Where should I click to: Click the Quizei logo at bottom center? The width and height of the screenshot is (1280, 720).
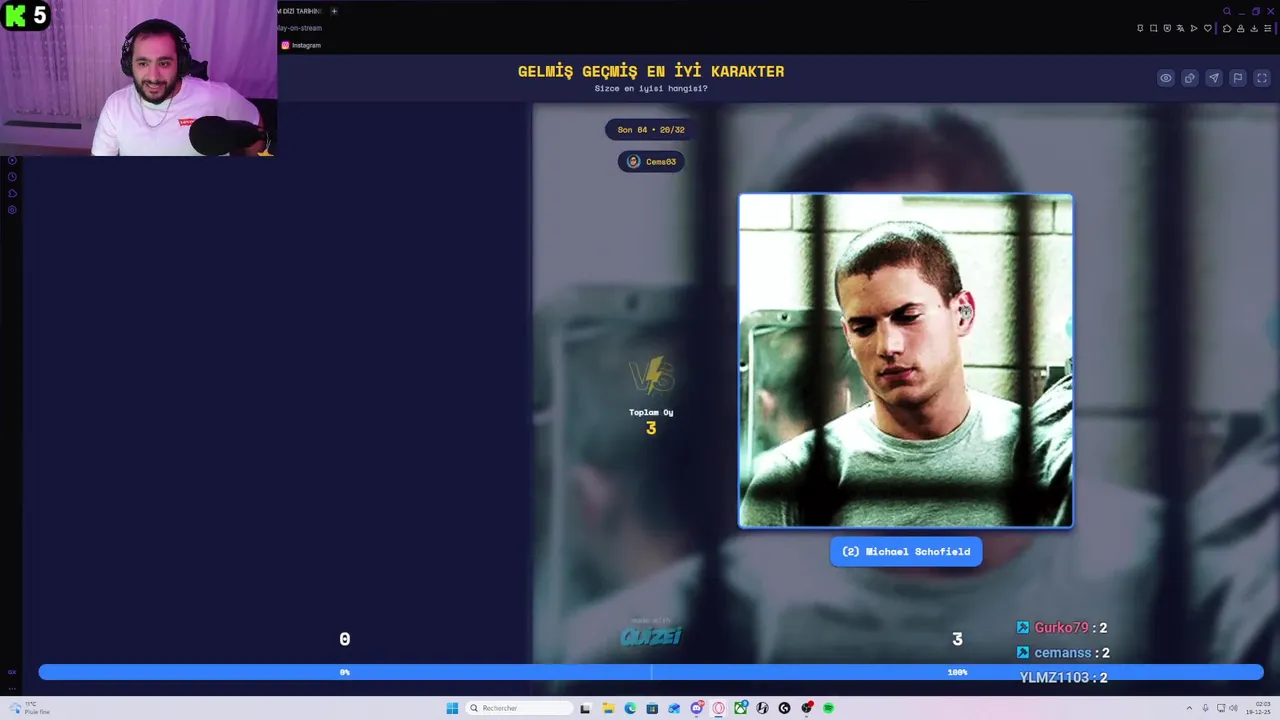651,634
